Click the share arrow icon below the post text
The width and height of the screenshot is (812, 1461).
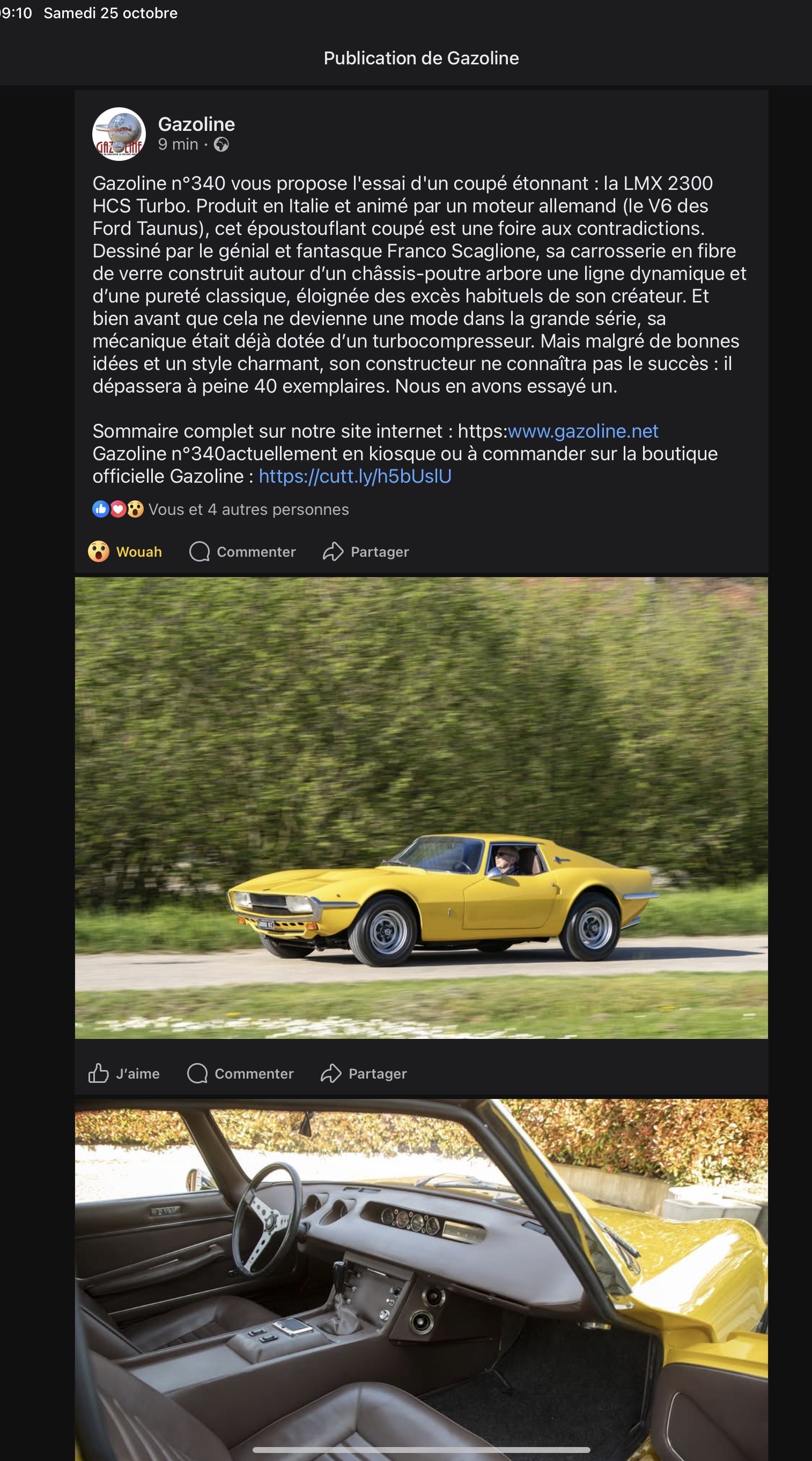pos(334,552)
